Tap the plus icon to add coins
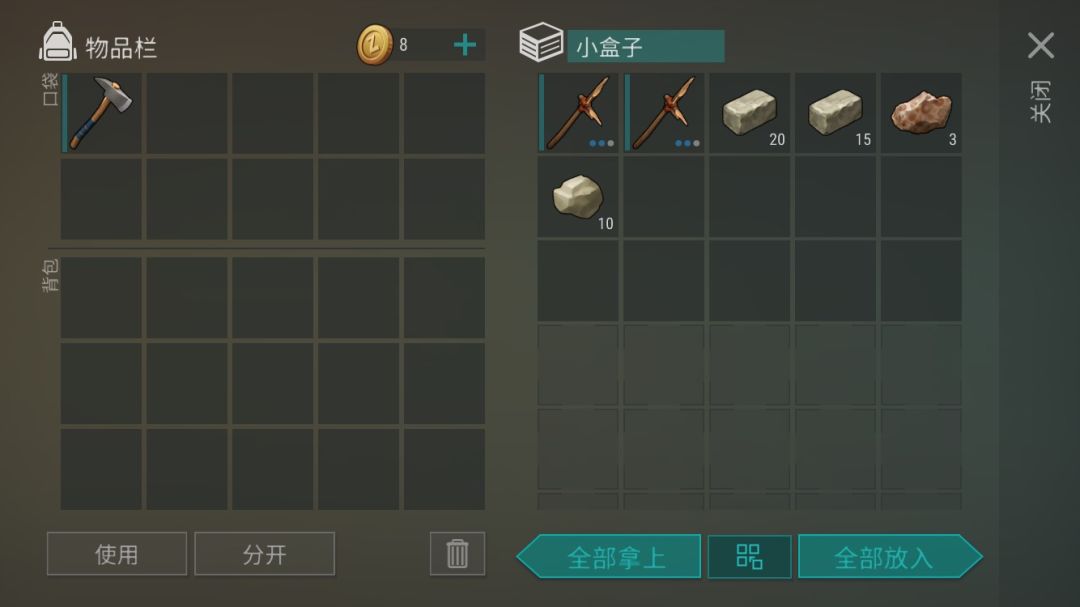 tap(465, 45)
